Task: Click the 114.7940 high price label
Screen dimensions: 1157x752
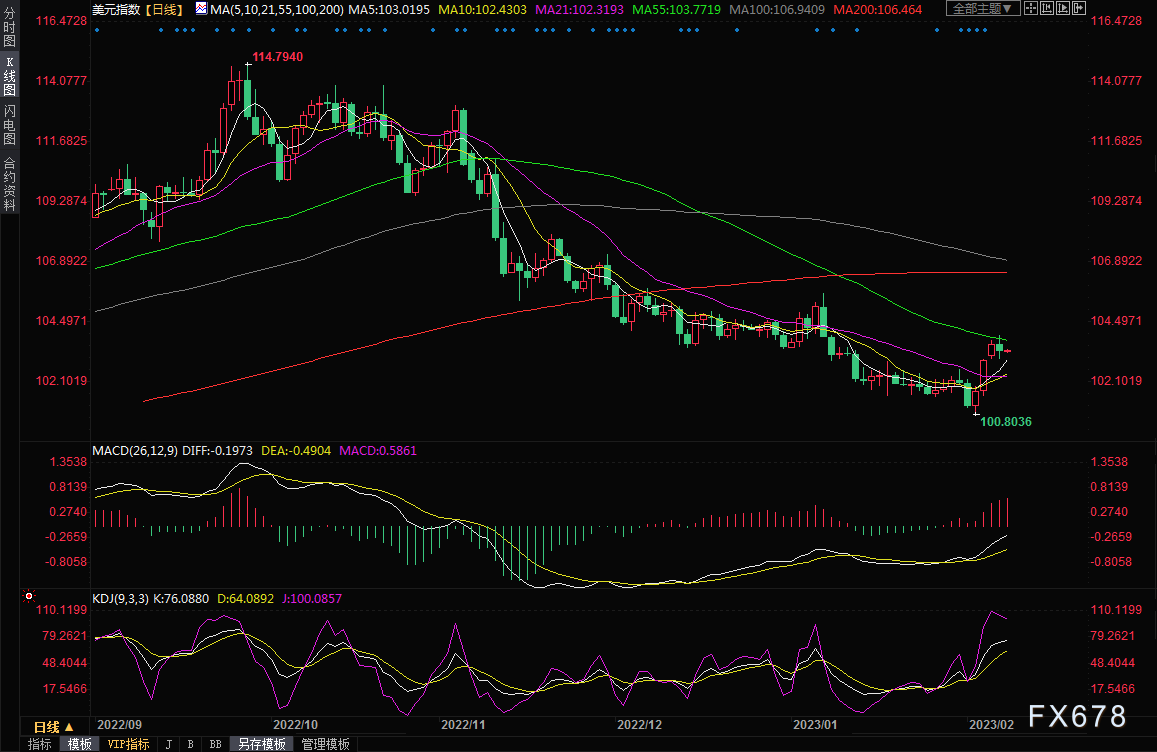Action: [x=277, y=57]
